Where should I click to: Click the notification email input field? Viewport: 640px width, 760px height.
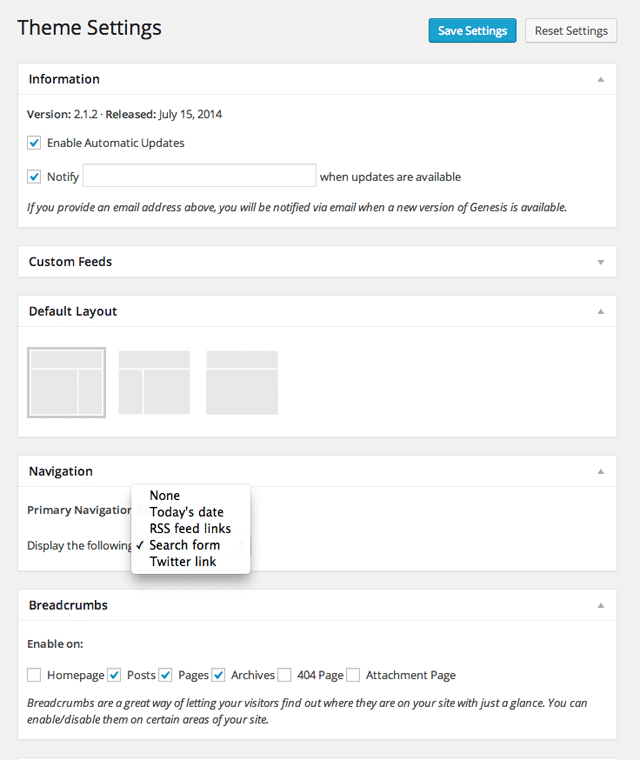click(x=199, y=177)
